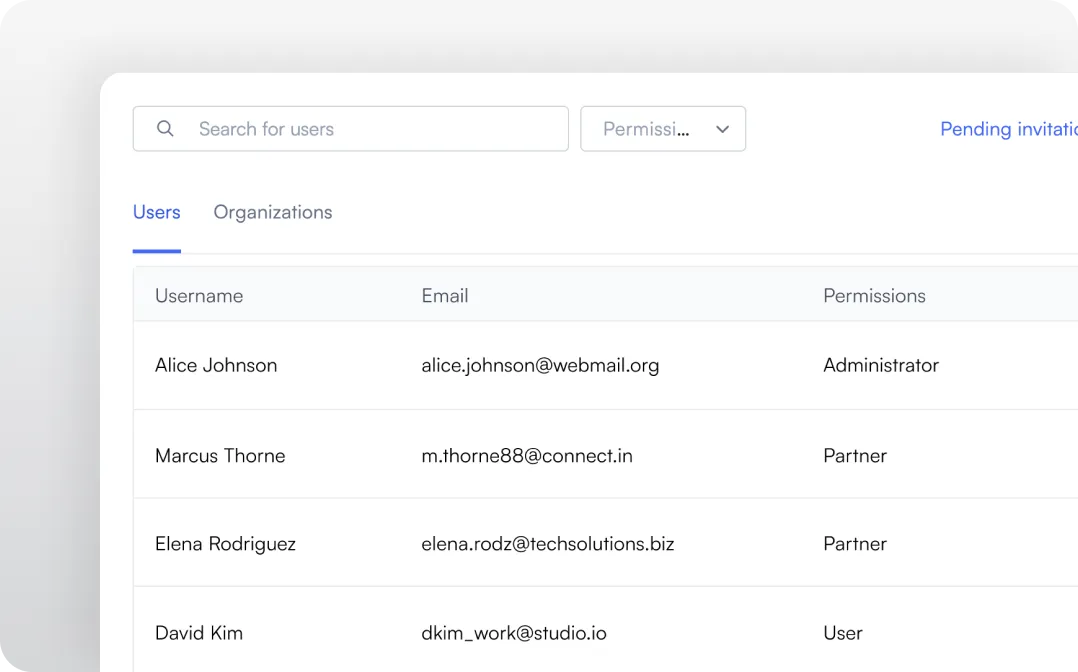Click dkim_work@studio.io email address
The width and height of the screenshot is (1078, 672).
(514, 632)
